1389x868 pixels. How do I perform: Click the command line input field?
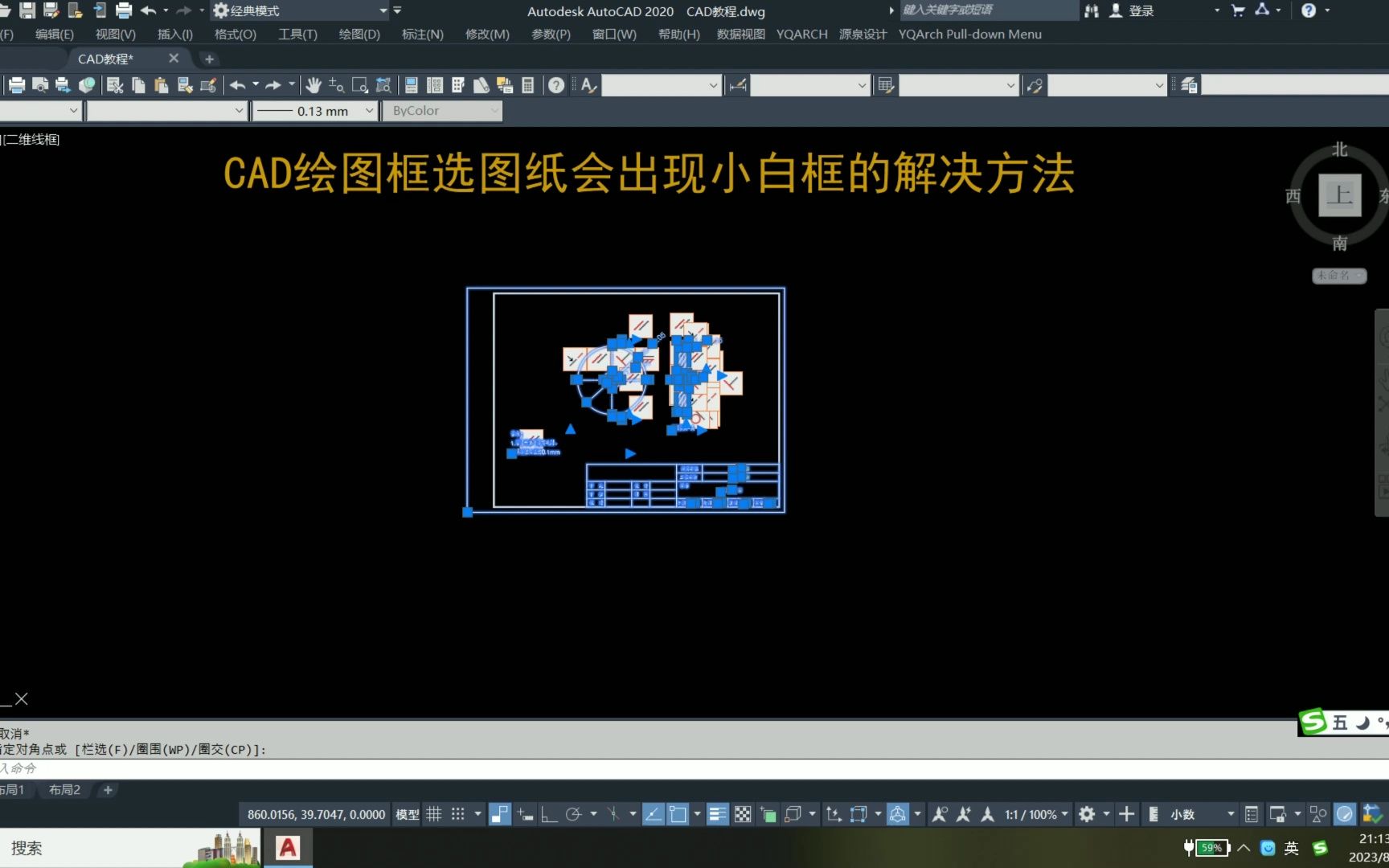694,768
